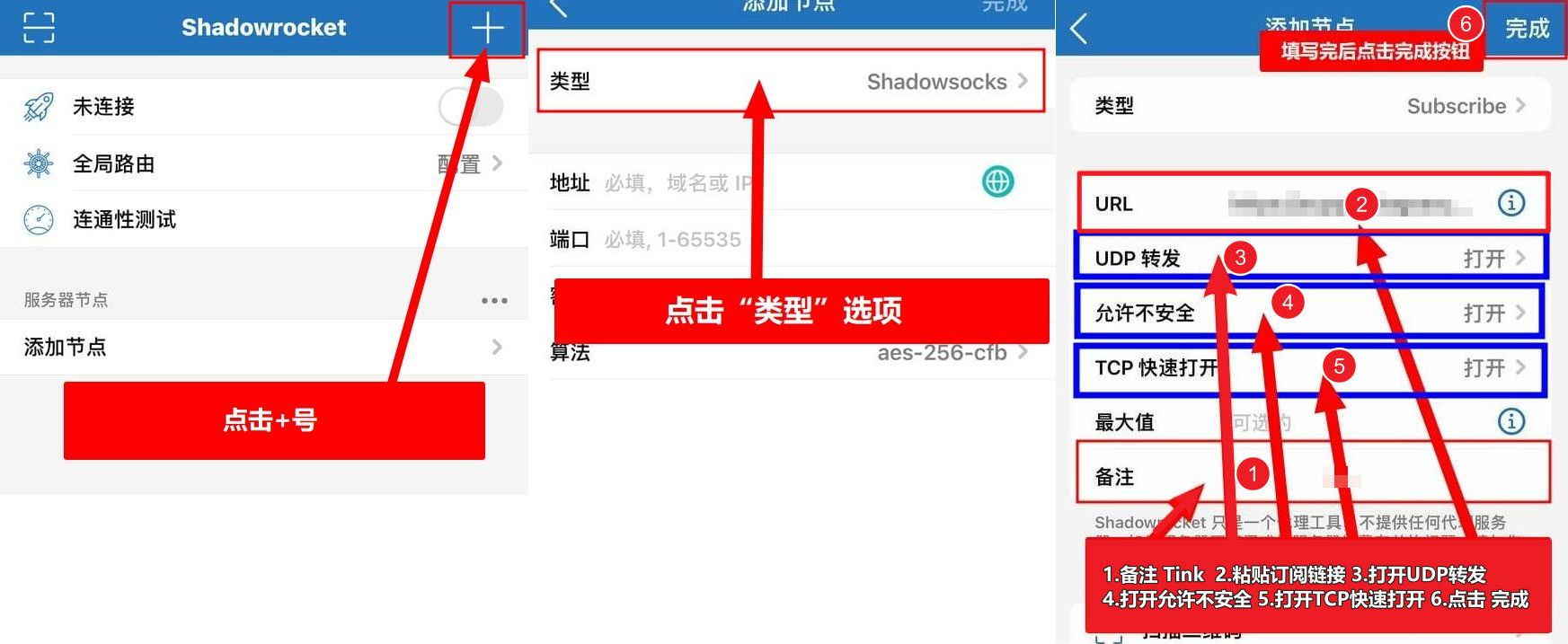Open 算法 aes-256-cfb selector
Image resolution: width=1568 pixels, height=644 pixels.
pyautogui.click(x=791, y=353)
